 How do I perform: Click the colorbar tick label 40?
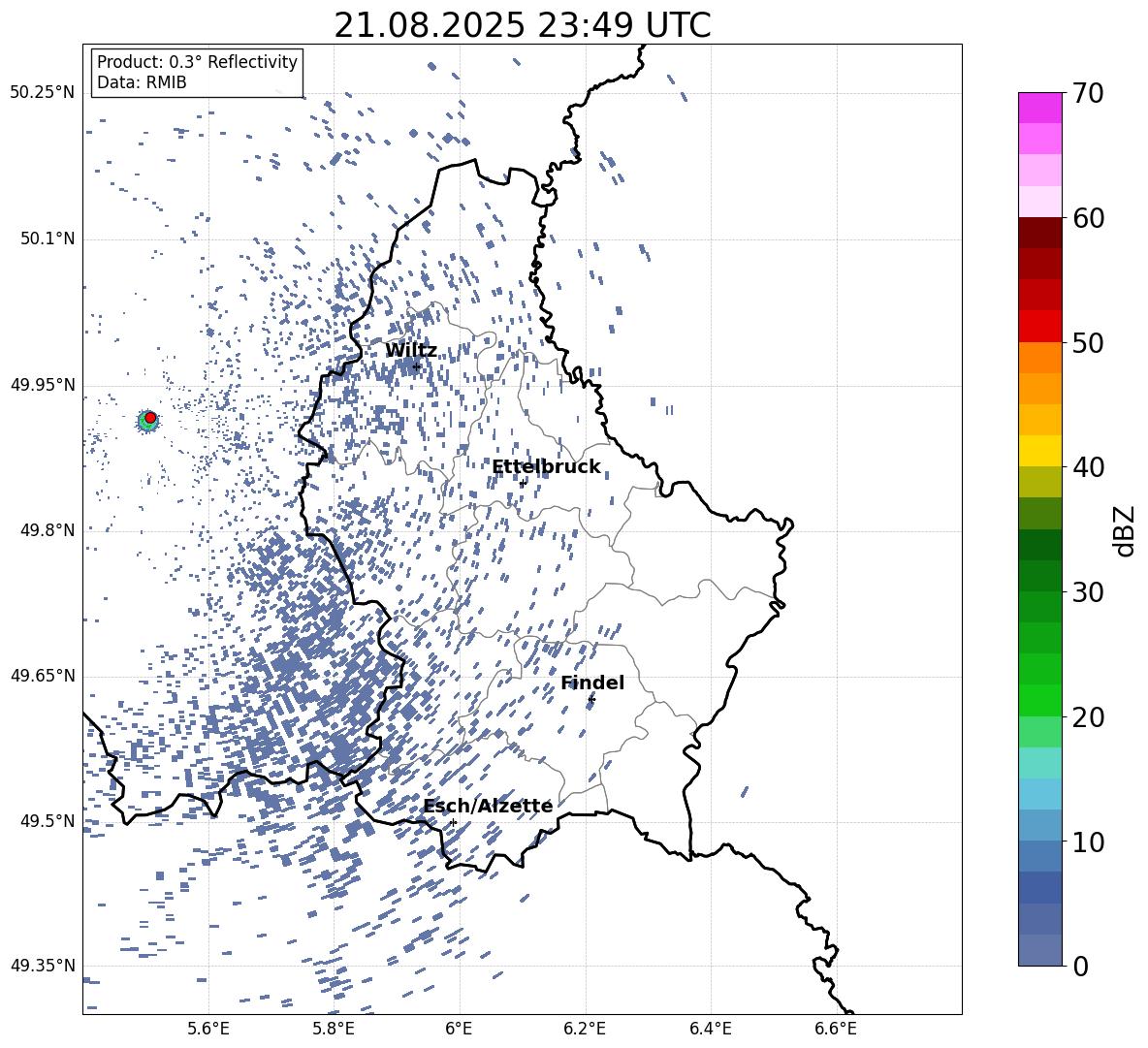tap(1089, 467)
